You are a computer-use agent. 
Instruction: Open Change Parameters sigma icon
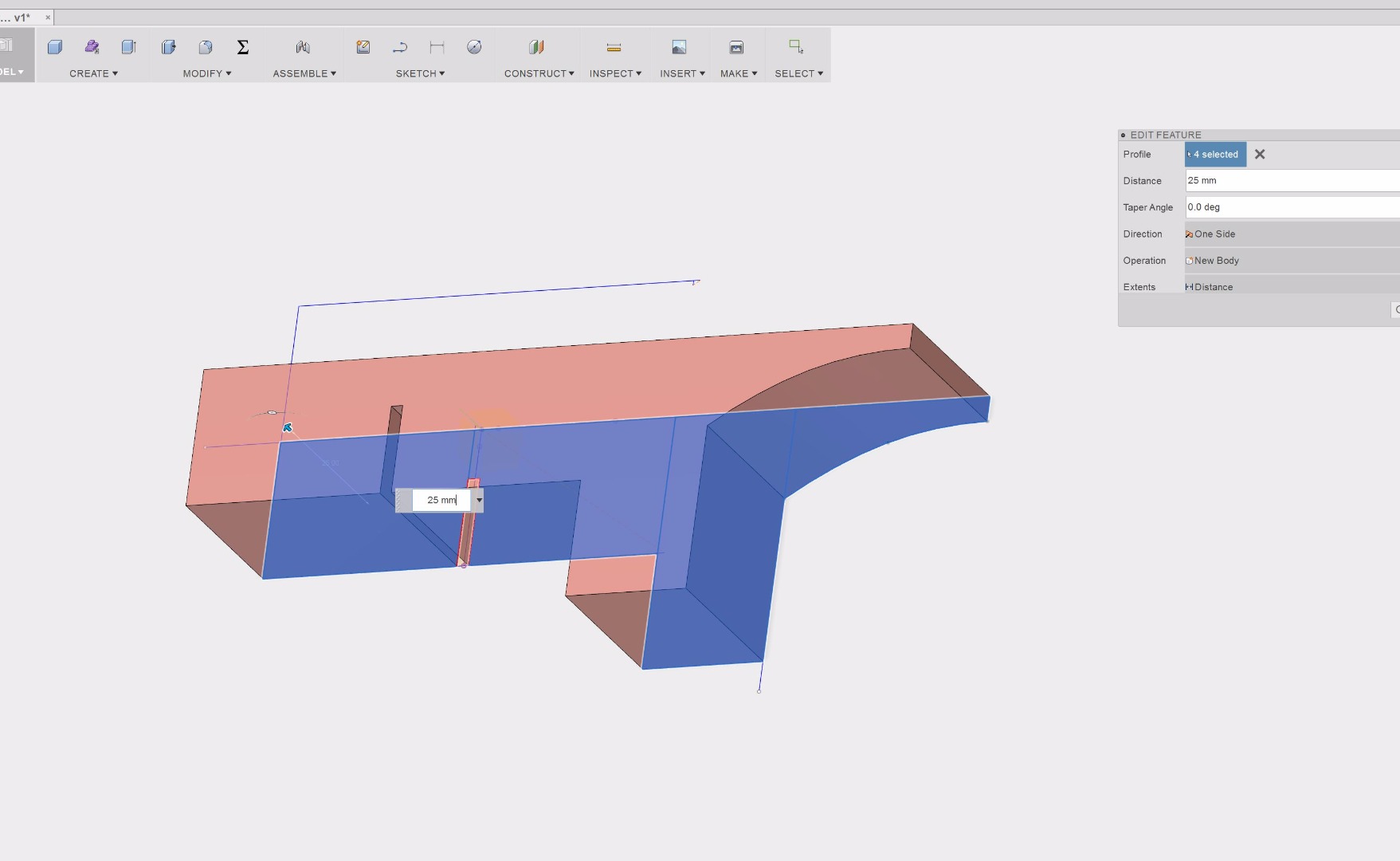[243, 47]
